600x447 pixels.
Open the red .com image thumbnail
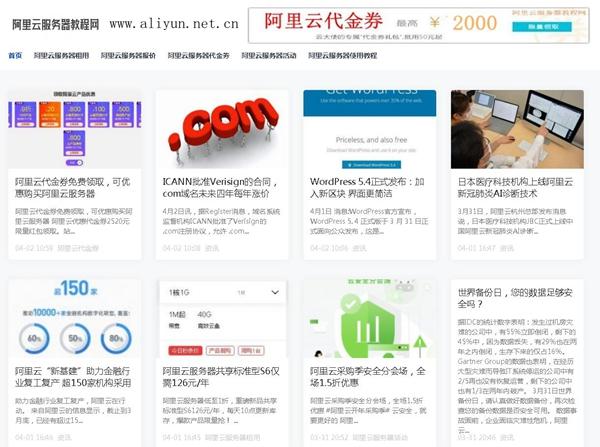tap(222, 129)
